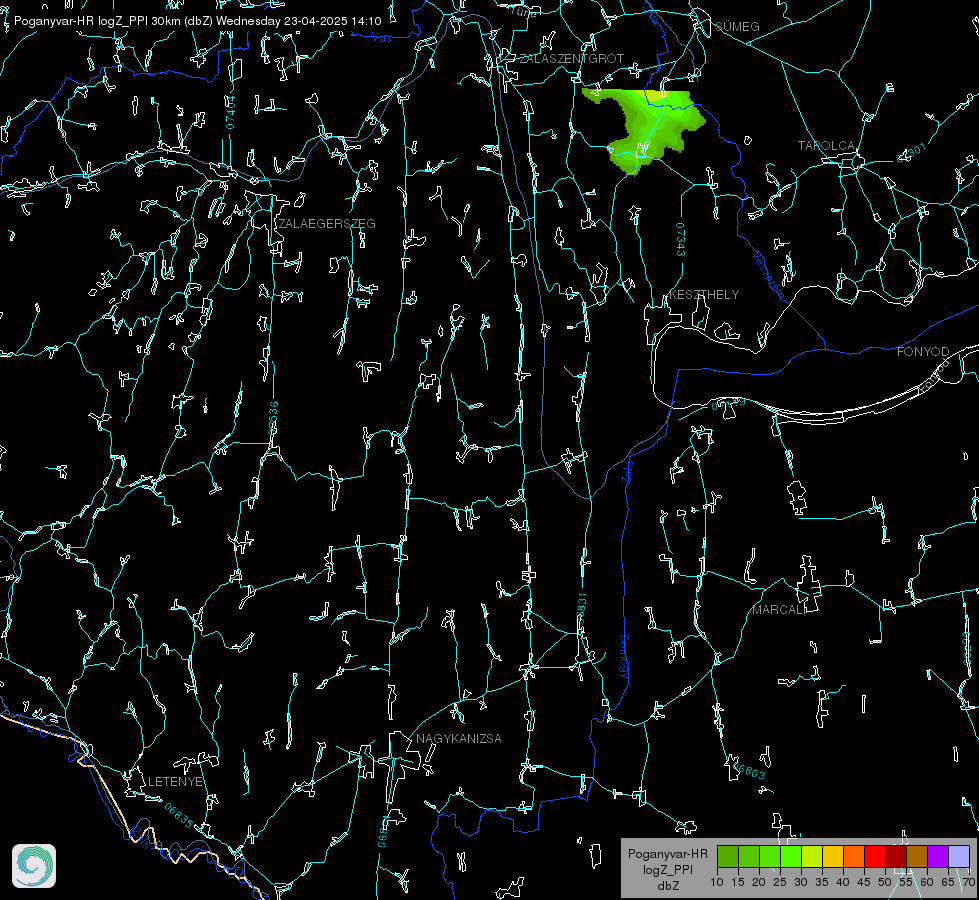Click the KESZTHELY town label
Image resolution: width=979 pixels, height=900 pixels.
(x=704, y=294)
